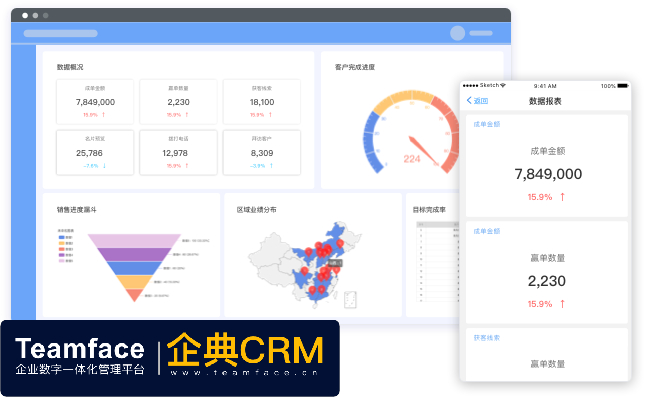This screenshot has width=645, height=397.
Task: Click the red up arrow in the 12,978 card
Action: [x=187, y=166]
